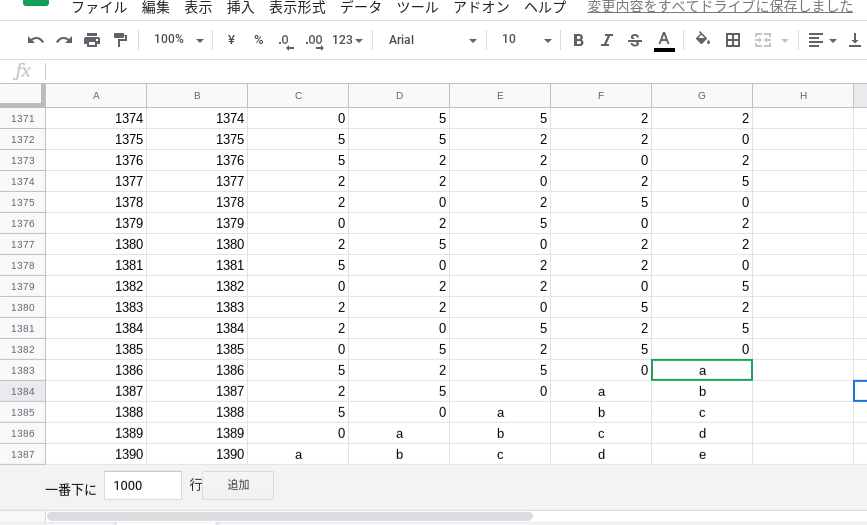Open the 編集 menu
This screenshot has width=867, height=525.
(x=156, y=7)
